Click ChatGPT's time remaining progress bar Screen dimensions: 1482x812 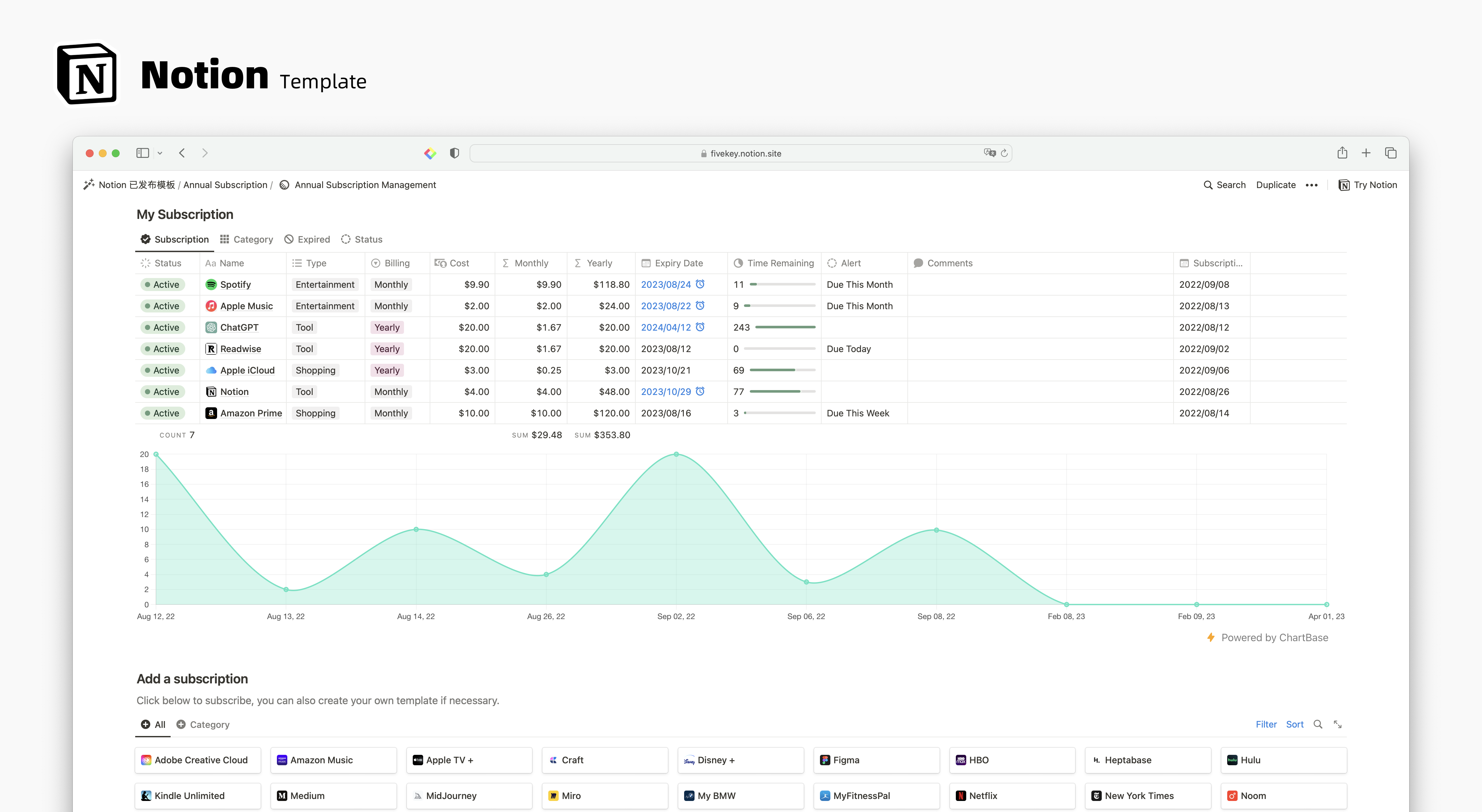(785, 327)
